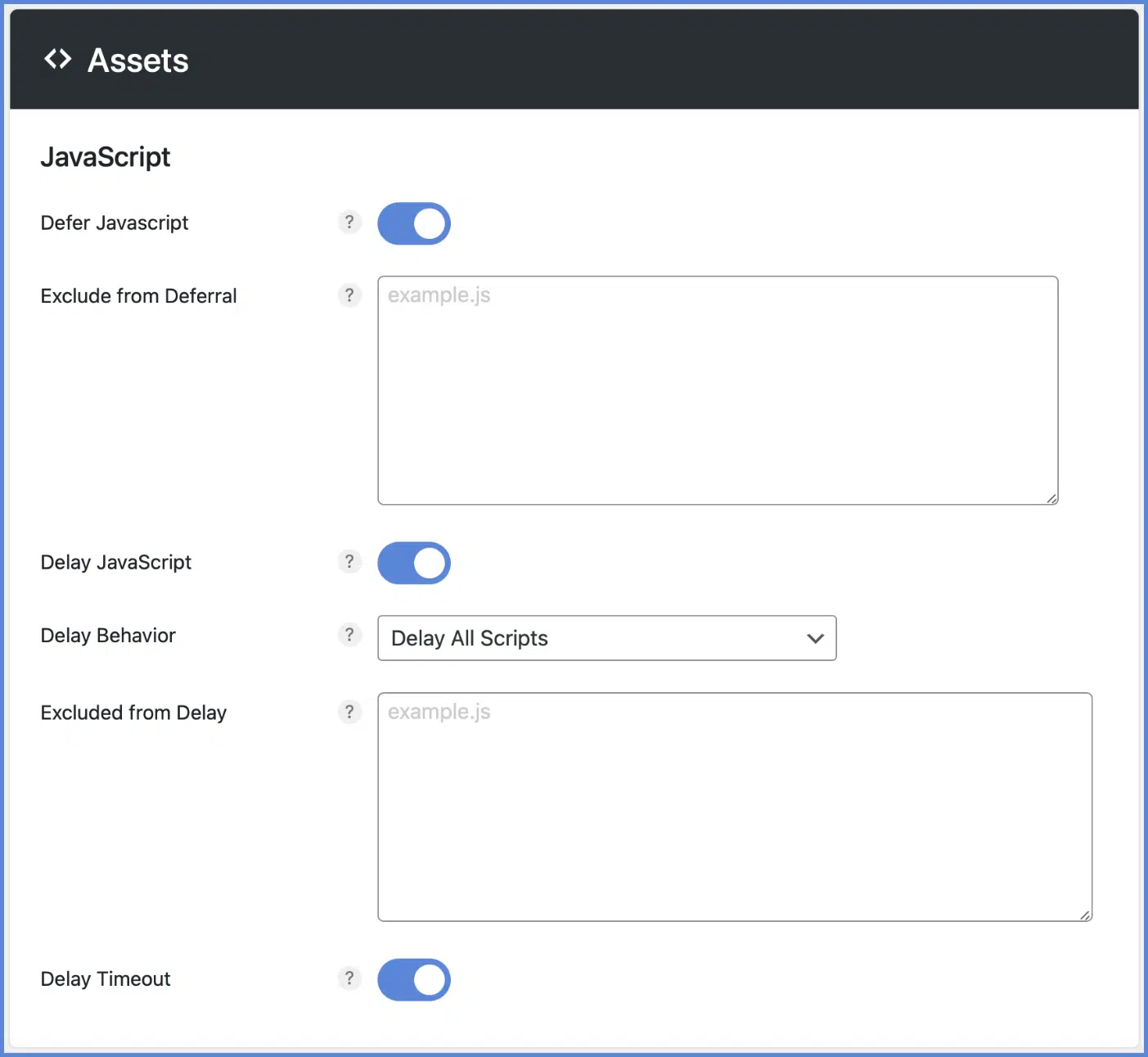Viewport: 1148px width, 1057px height.
Task: Disable the Defer Javascript toggle
Action: pyautogui.click(x=413, y=223)
